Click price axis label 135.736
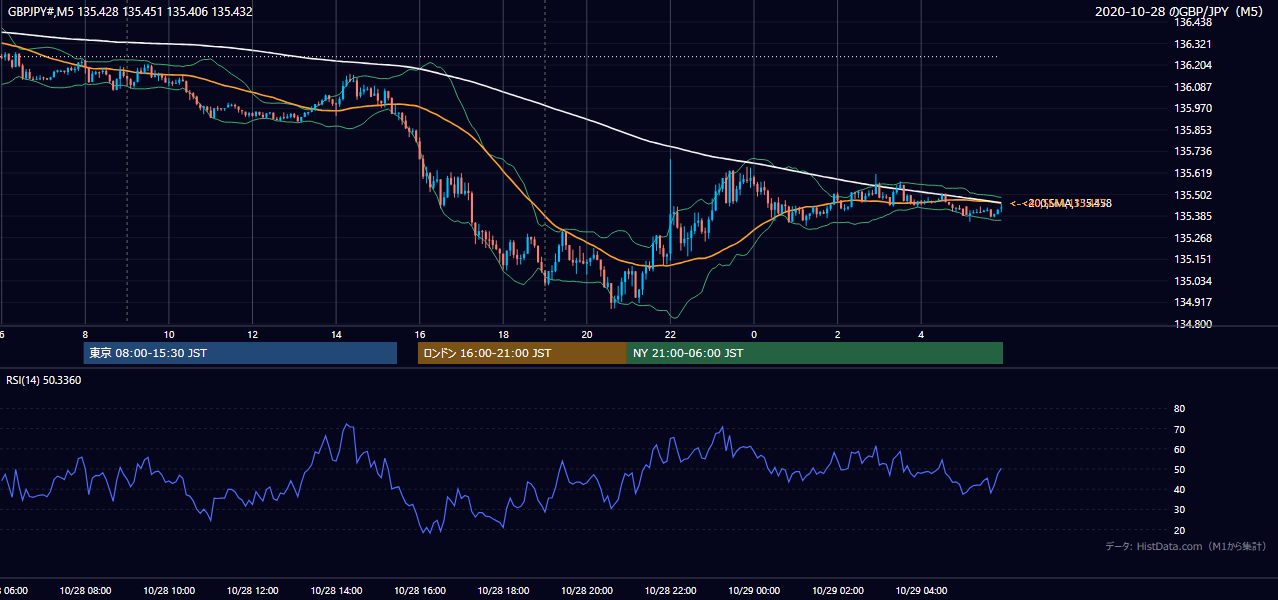This screenshot has height=600, width=1278. point(1192,151)
